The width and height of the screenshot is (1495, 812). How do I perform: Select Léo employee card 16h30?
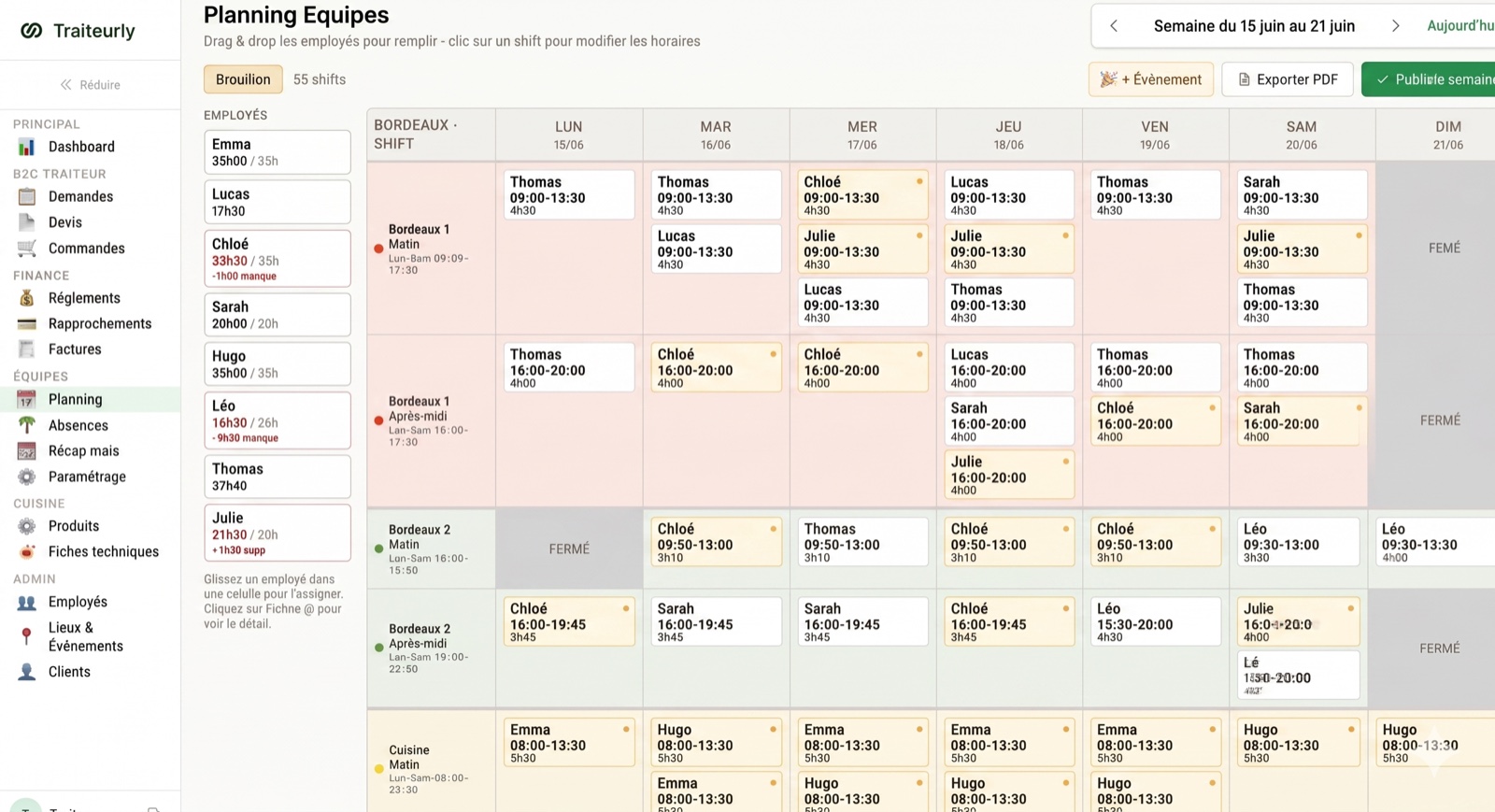(x=278, y=420)
